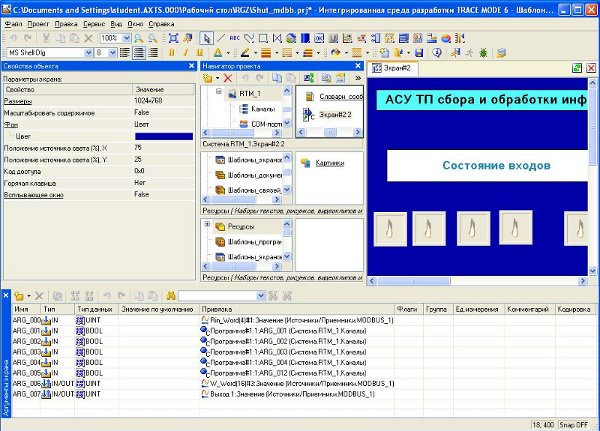Image resolution: width=600 pixels, height=431 pixels.
Task: Click the Snap OFF status bar entry
Action: click(x=574, y=424)
